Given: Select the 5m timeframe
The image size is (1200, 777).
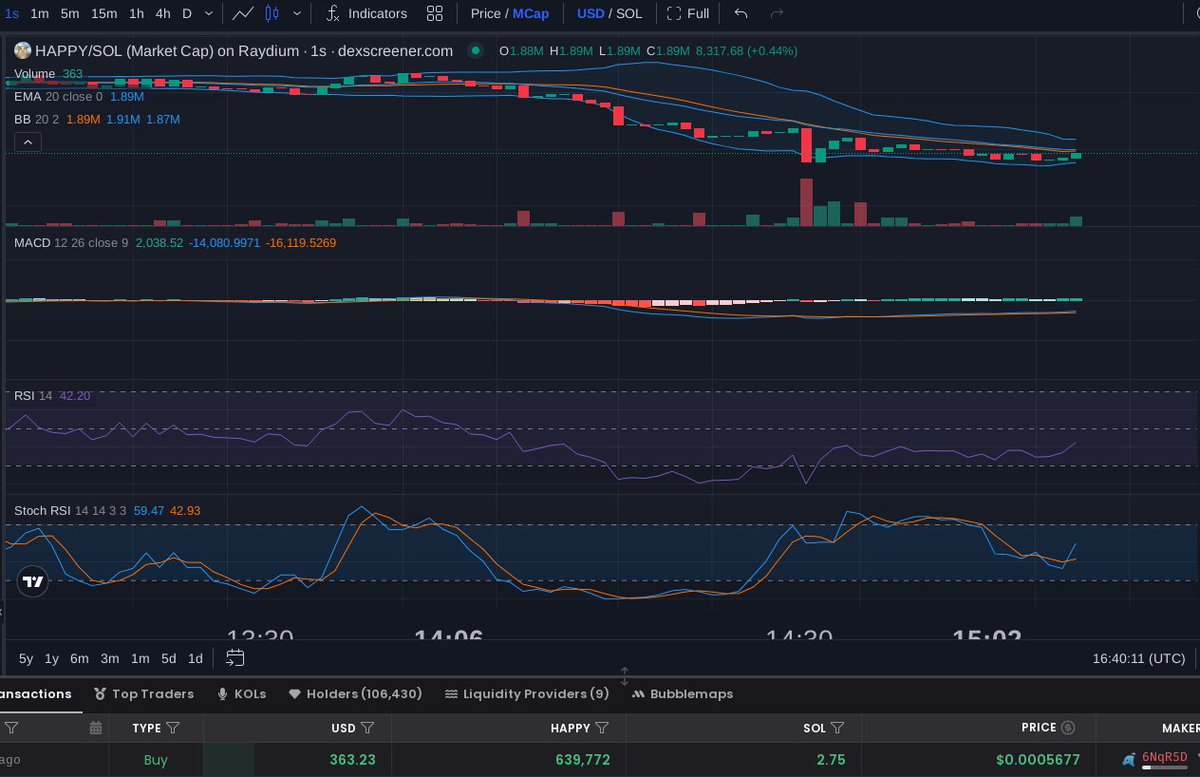Looking at the screenshot, I should tap(69, 13).
